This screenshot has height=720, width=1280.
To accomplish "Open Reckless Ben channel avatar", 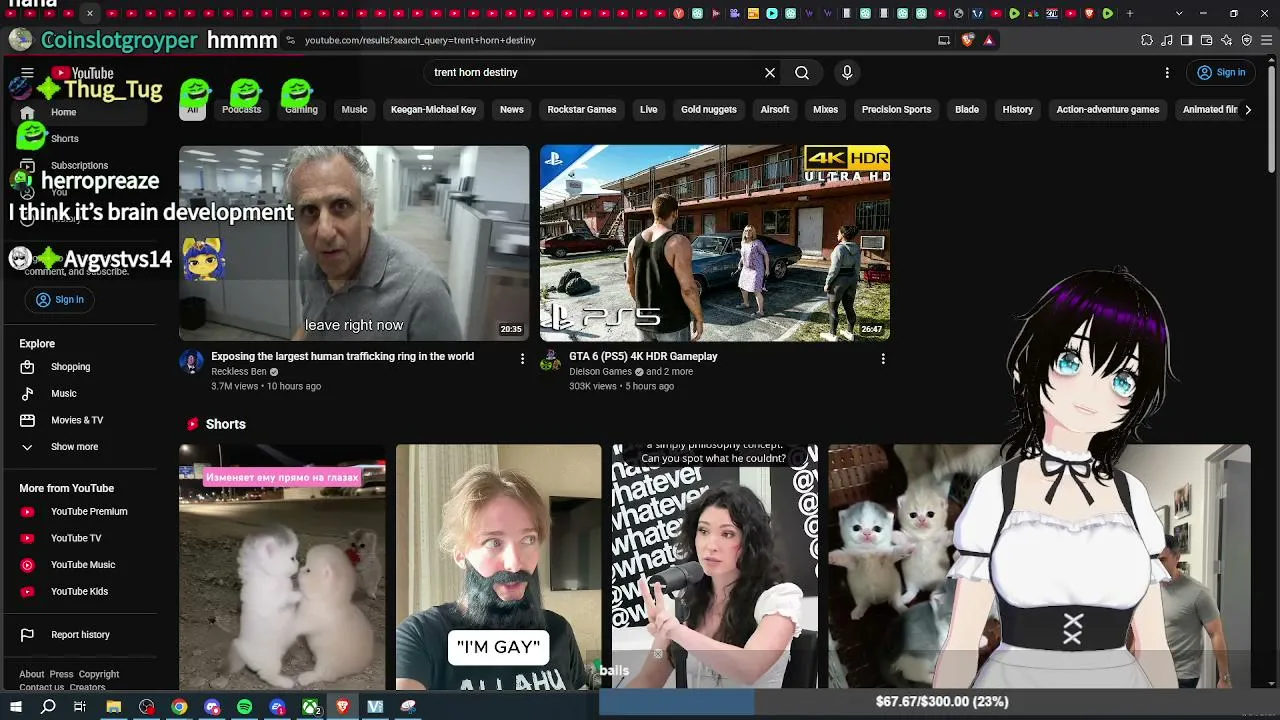I will (191, 361).
